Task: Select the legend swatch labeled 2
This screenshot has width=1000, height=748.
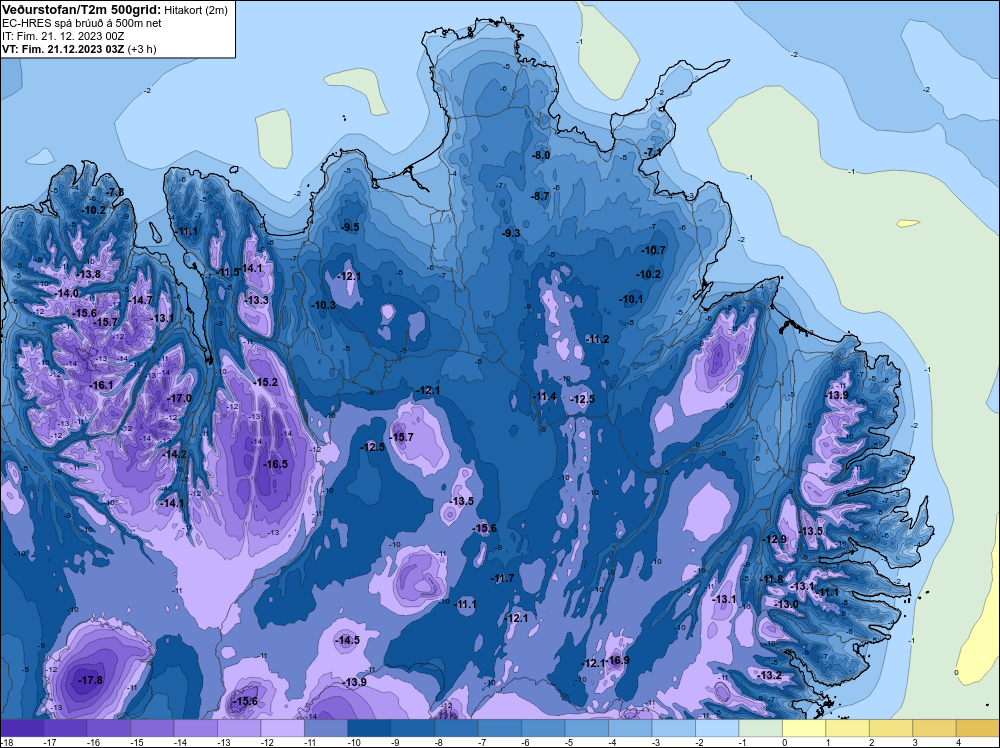Action: point(891,728)
